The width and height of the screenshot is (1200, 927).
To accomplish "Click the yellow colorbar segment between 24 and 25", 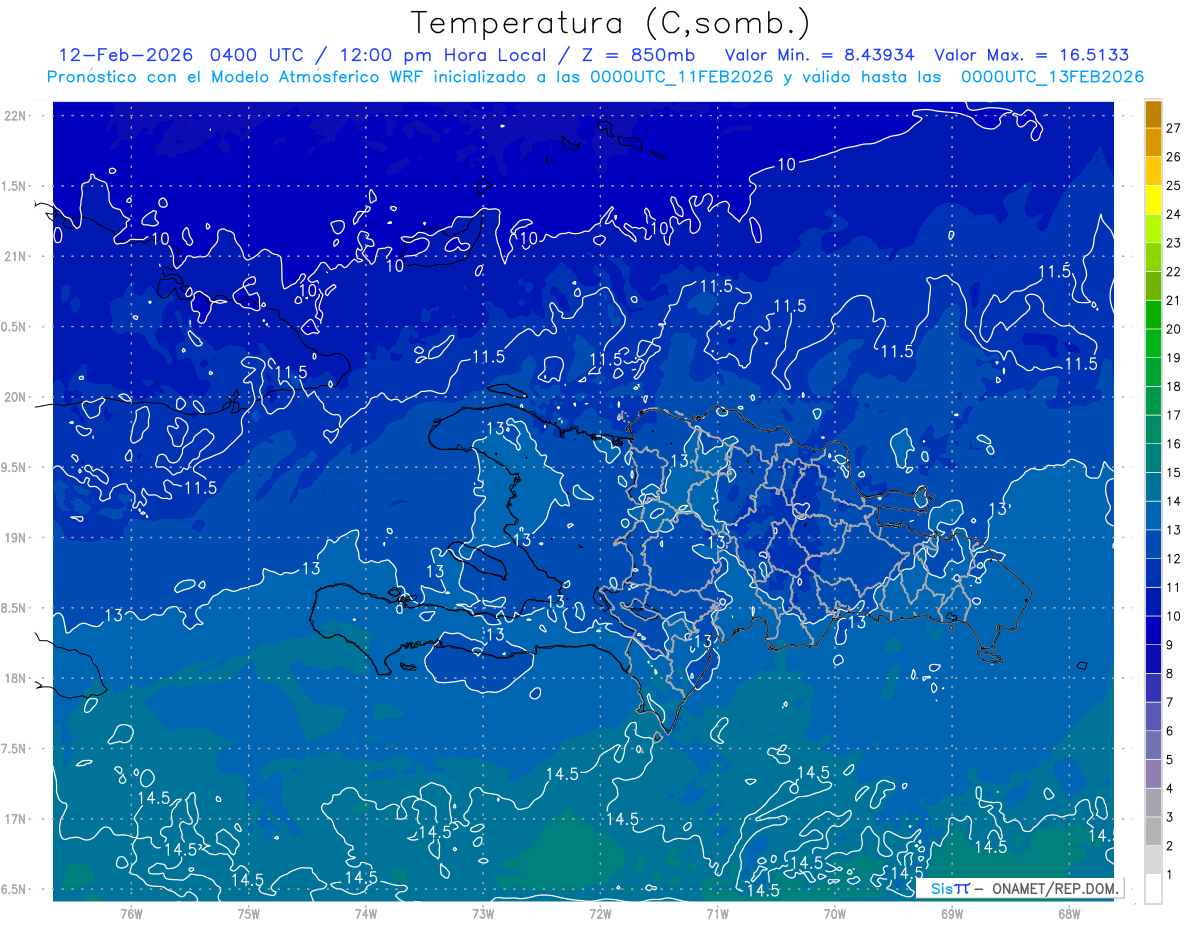I will tap(1153, 200).
